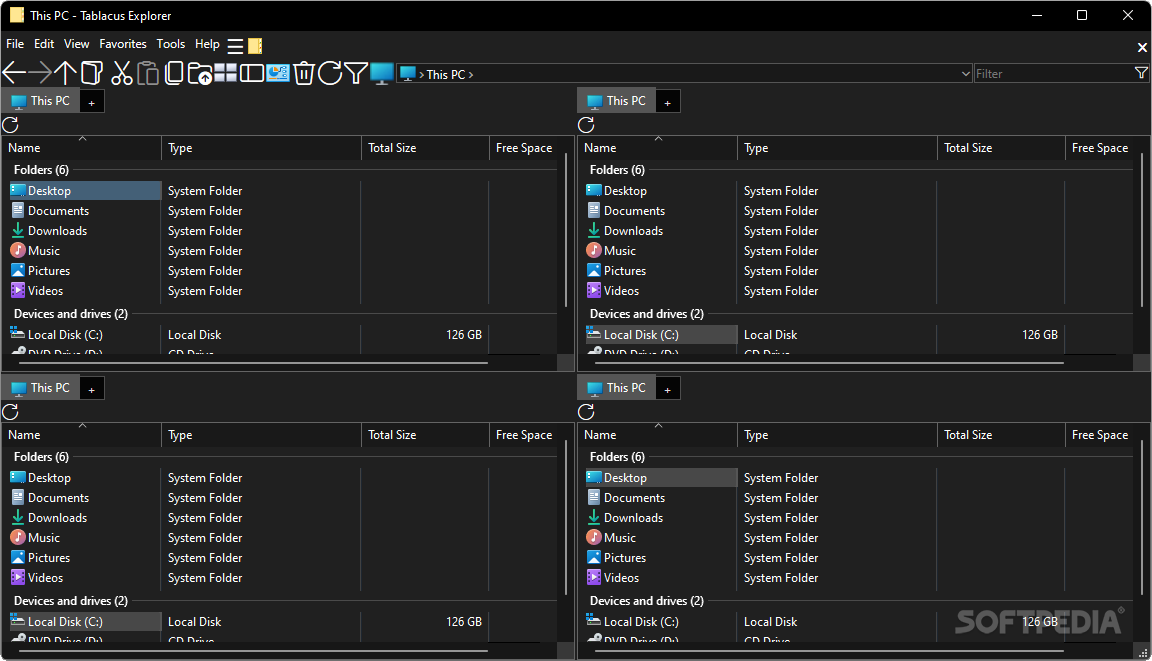Sort by Type column in top-right pane
Viewport: 1152px width, 661px height.
837,148
